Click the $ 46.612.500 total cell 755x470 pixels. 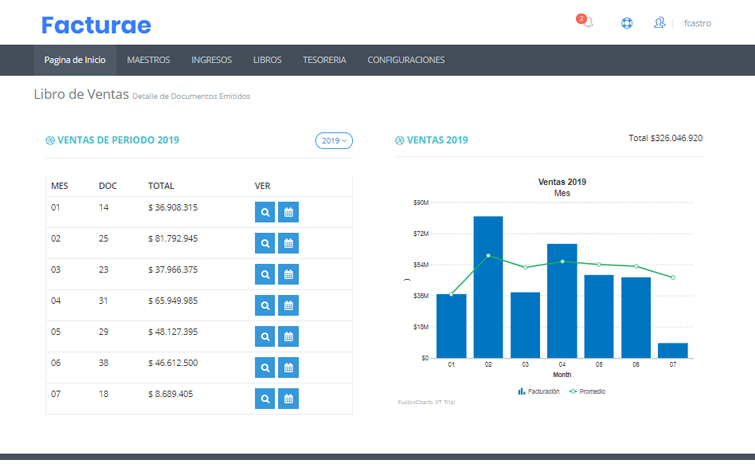point(173,363)
